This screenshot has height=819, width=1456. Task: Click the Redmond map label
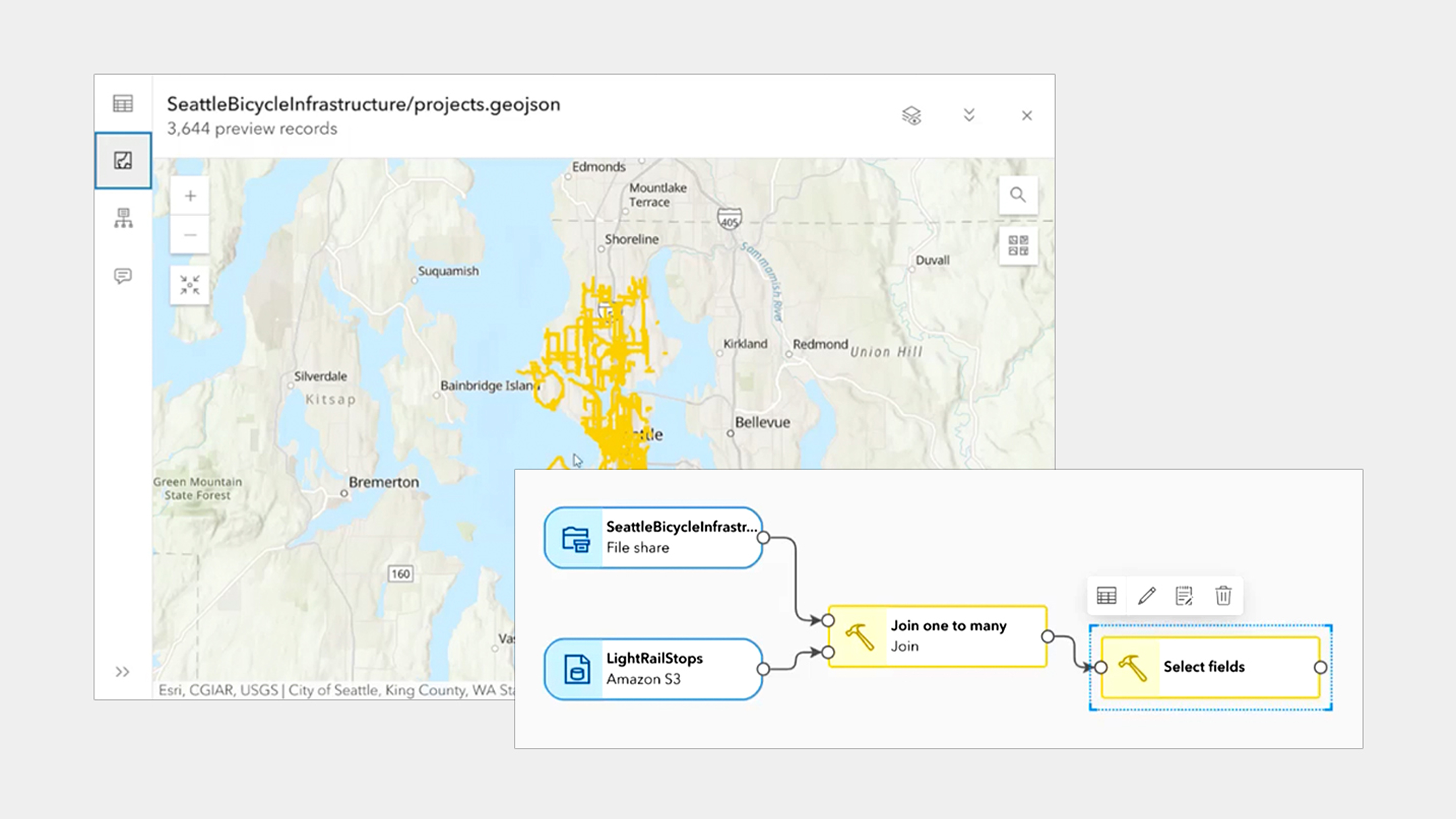pos(820,344)
